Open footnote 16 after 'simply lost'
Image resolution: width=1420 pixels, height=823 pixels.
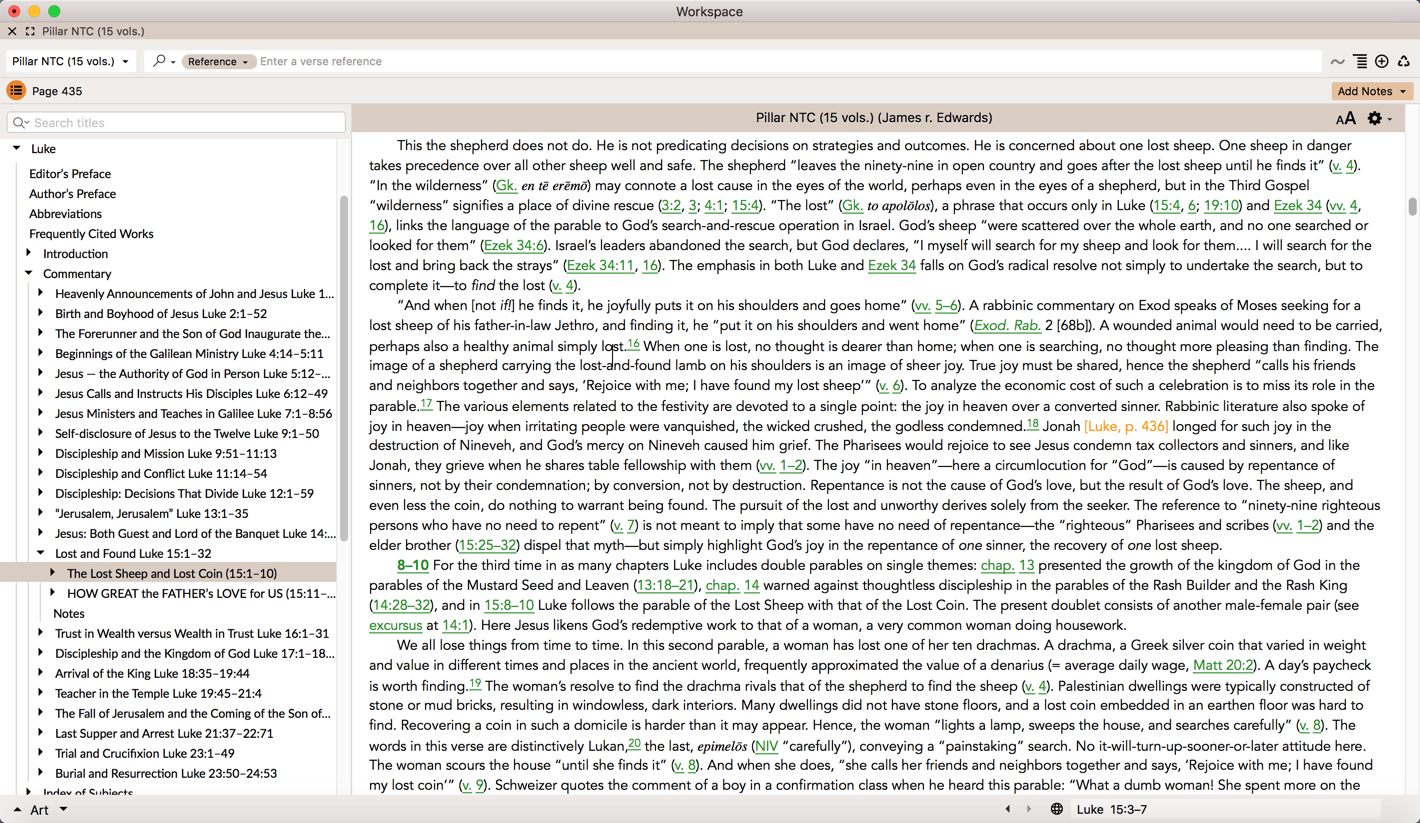[x=633, y=344]
